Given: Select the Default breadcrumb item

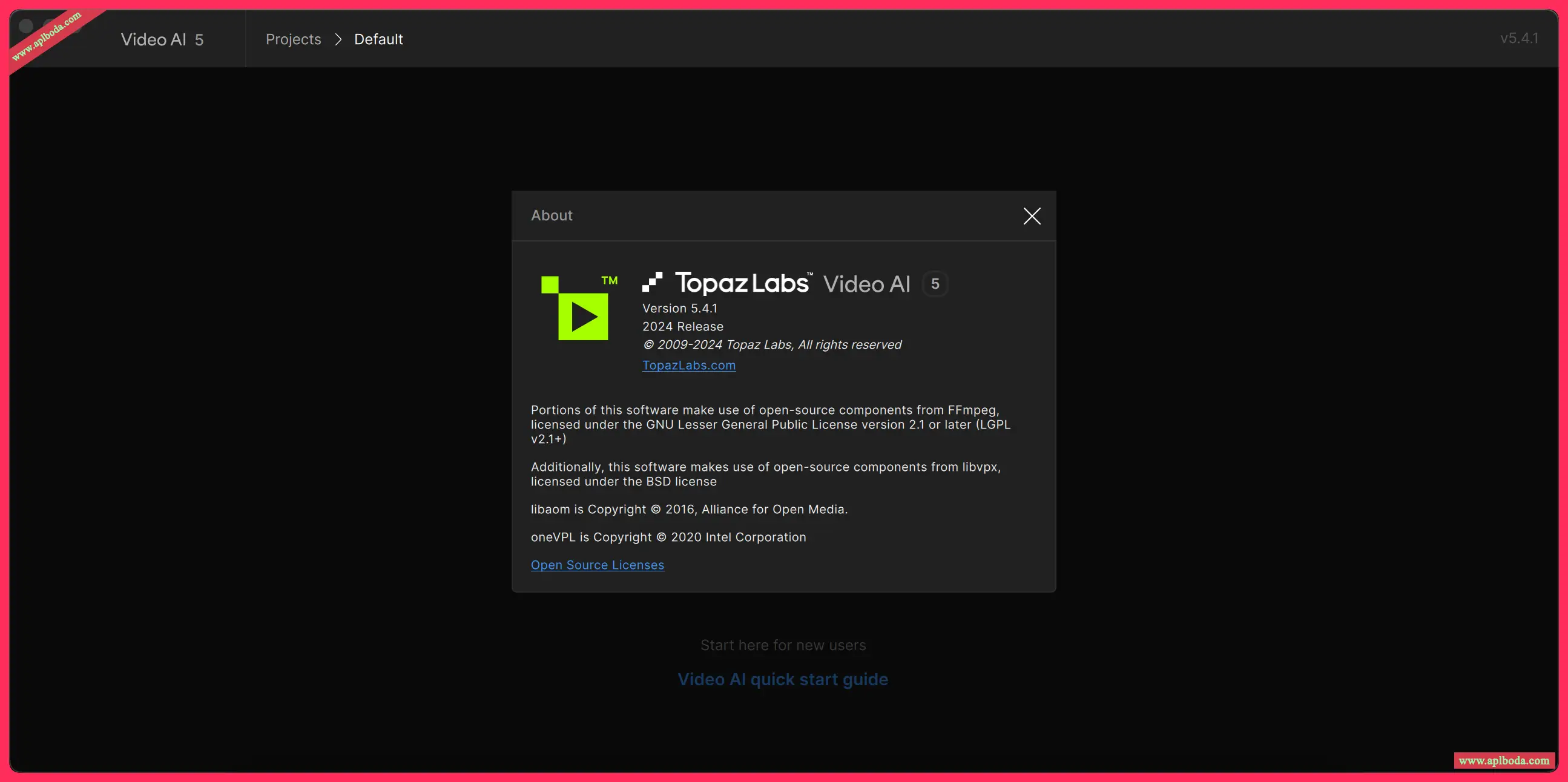Looking at the screenshot, I should 378,39.
